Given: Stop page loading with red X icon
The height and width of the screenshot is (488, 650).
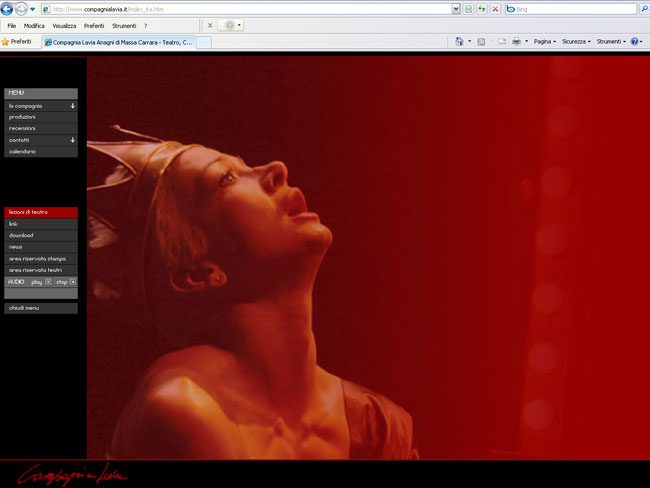Looking at the screenshot, I should [495, 9].
